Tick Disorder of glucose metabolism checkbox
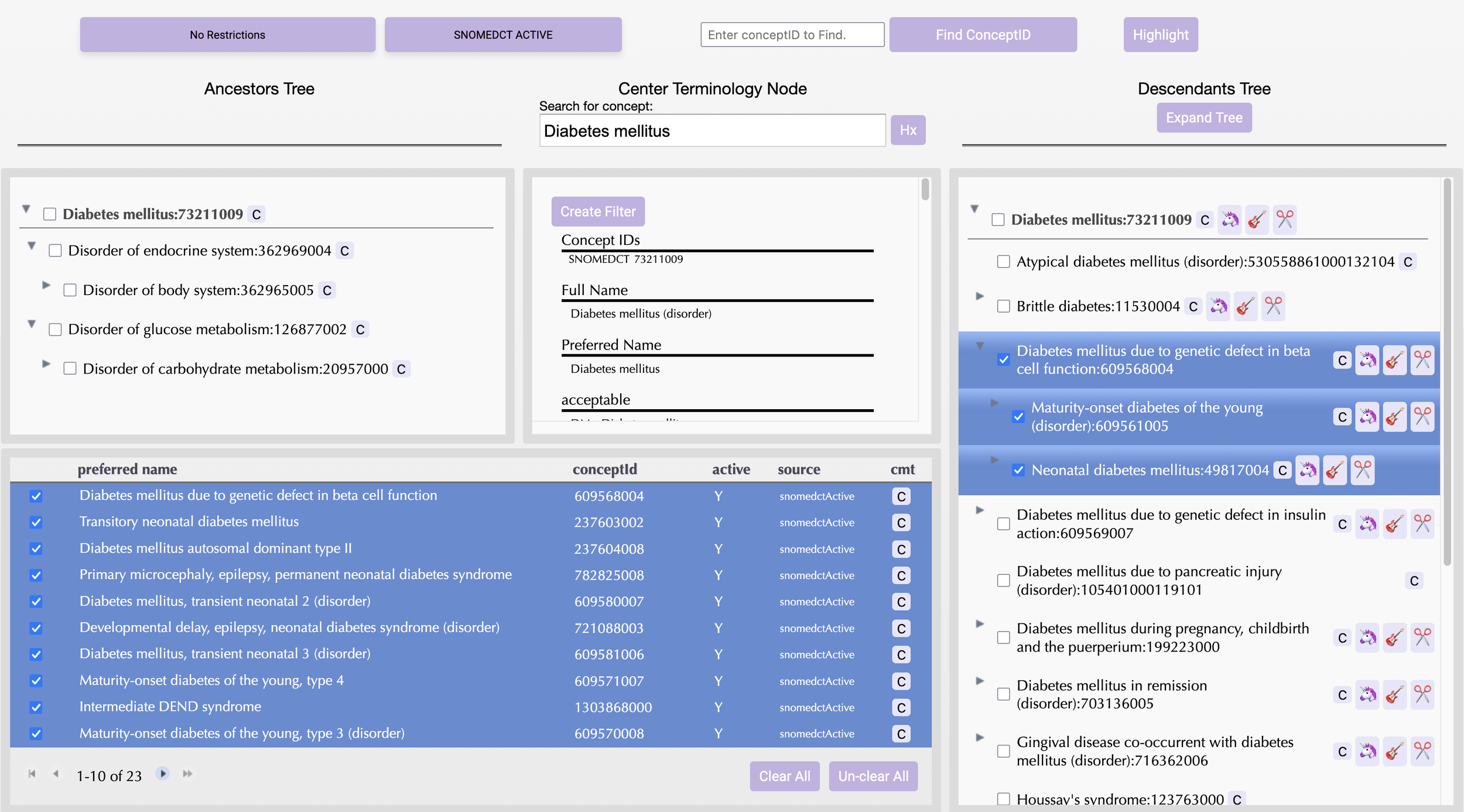Viewport: 1464px width, 812px height. tap(56, 330)
